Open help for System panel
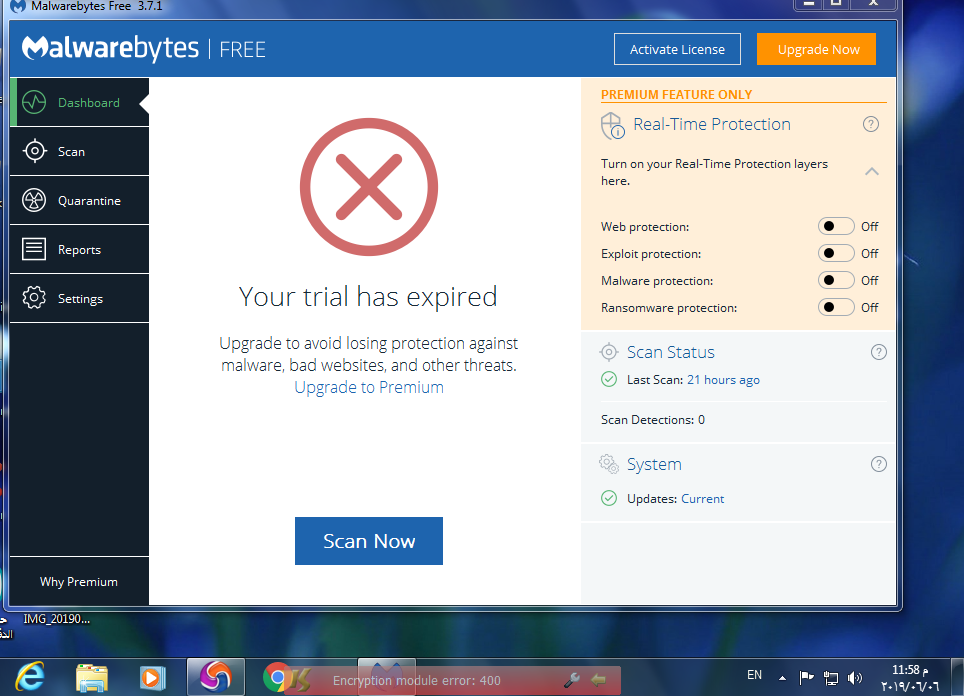The image size is (964, 696). click(879, 464)
